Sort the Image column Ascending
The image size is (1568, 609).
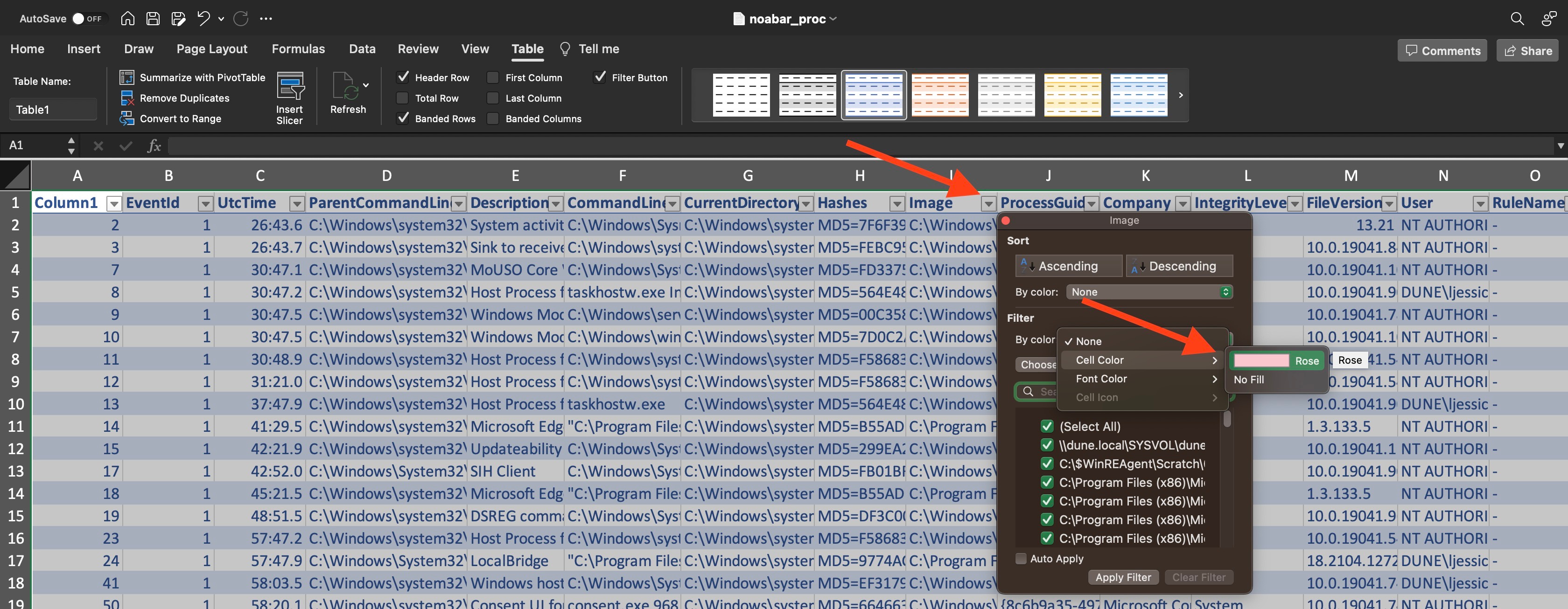[1068, 266]
